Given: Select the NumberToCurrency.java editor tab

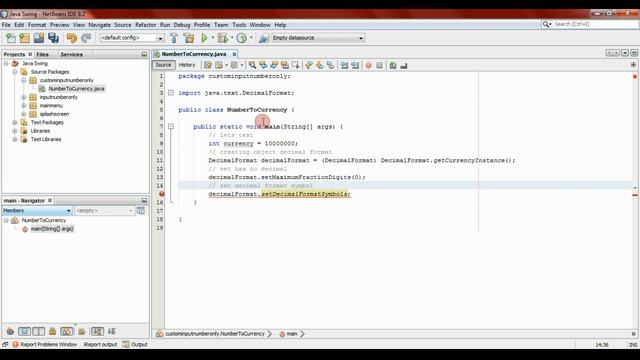Looking at the screenshot, I should (x=194, y=54).
